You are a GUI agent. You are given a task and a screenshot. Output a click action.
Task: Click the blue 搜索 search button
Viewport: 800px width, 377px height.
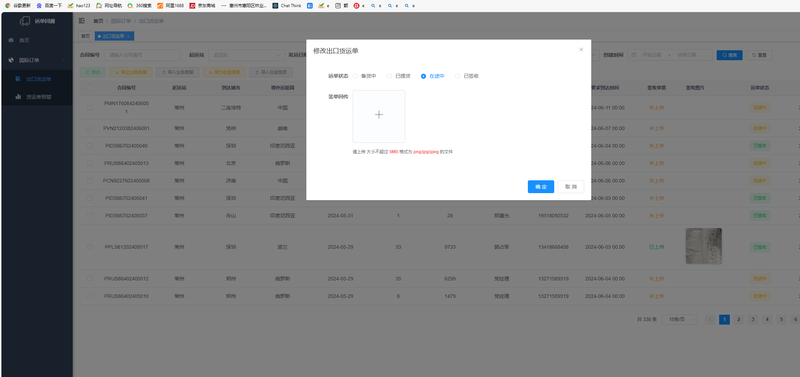(729, 55)
